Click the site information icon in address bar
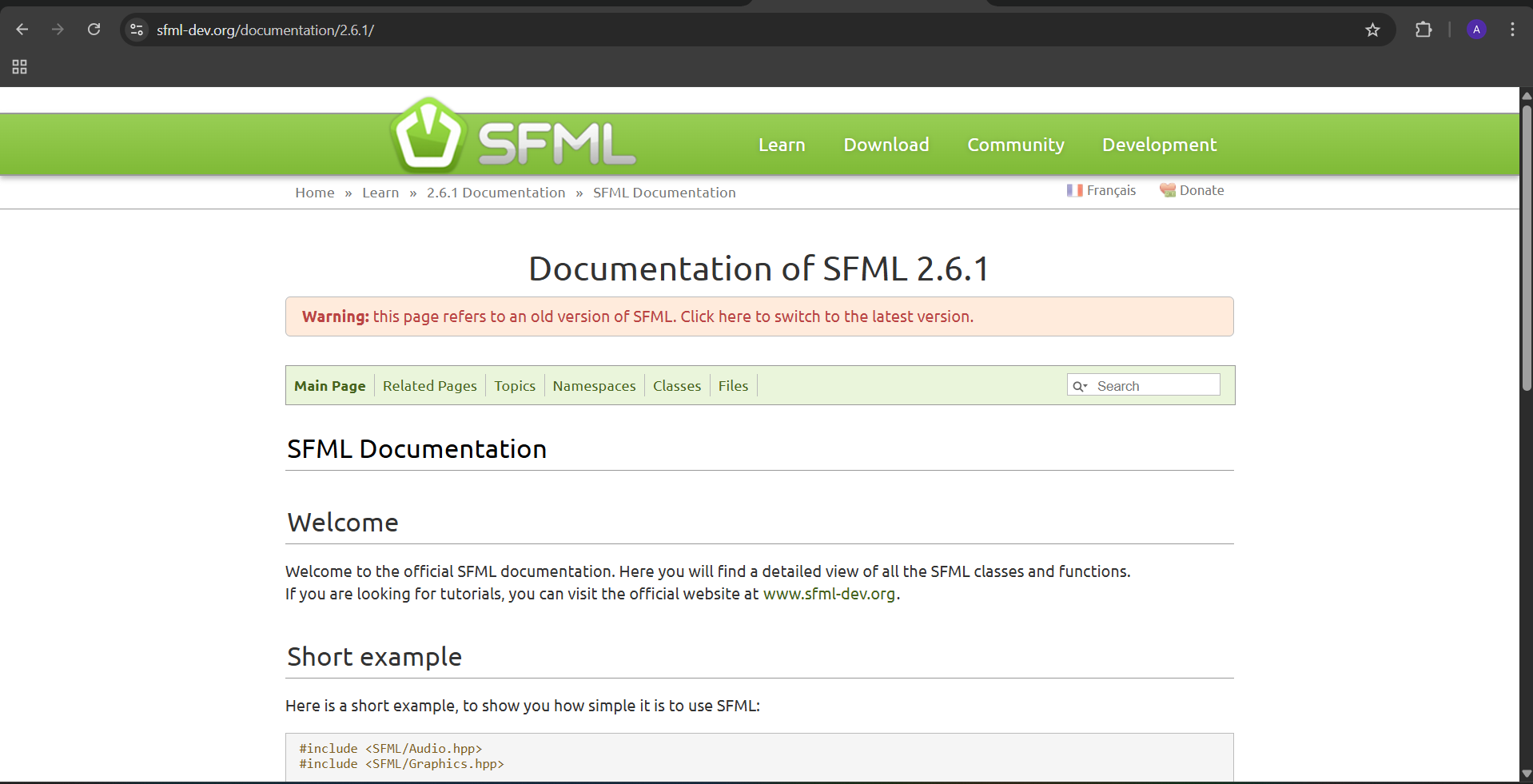Screen dimensions: 1533x784 coord(136,30)
